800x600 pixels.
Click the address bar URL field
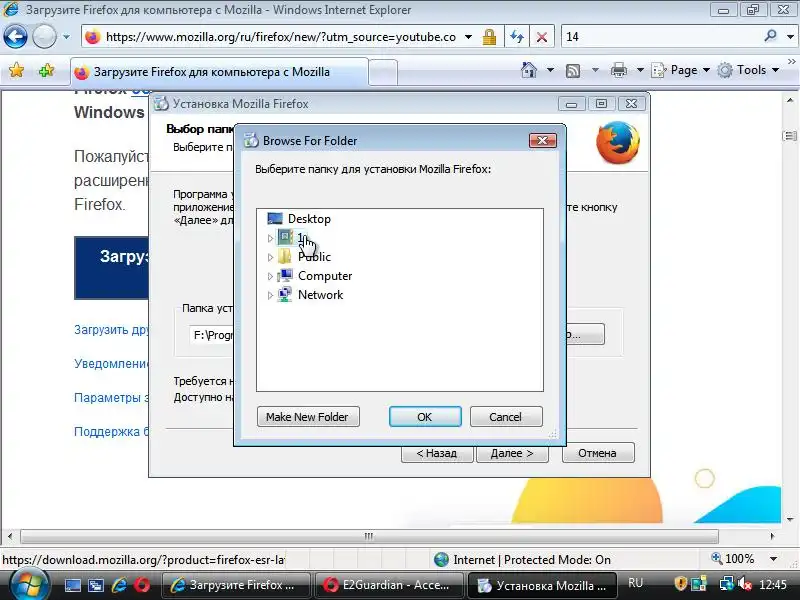coord(279,37)
